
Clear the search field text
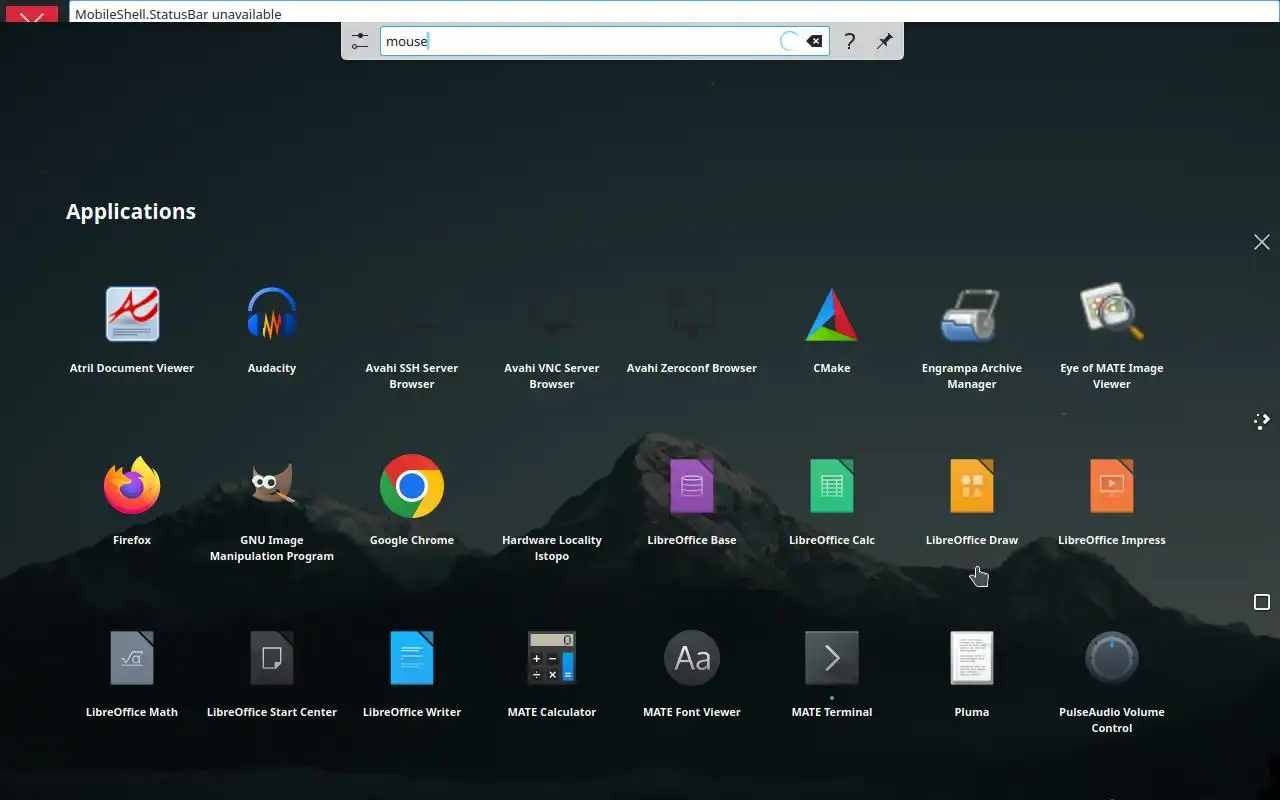pos(815,41)
